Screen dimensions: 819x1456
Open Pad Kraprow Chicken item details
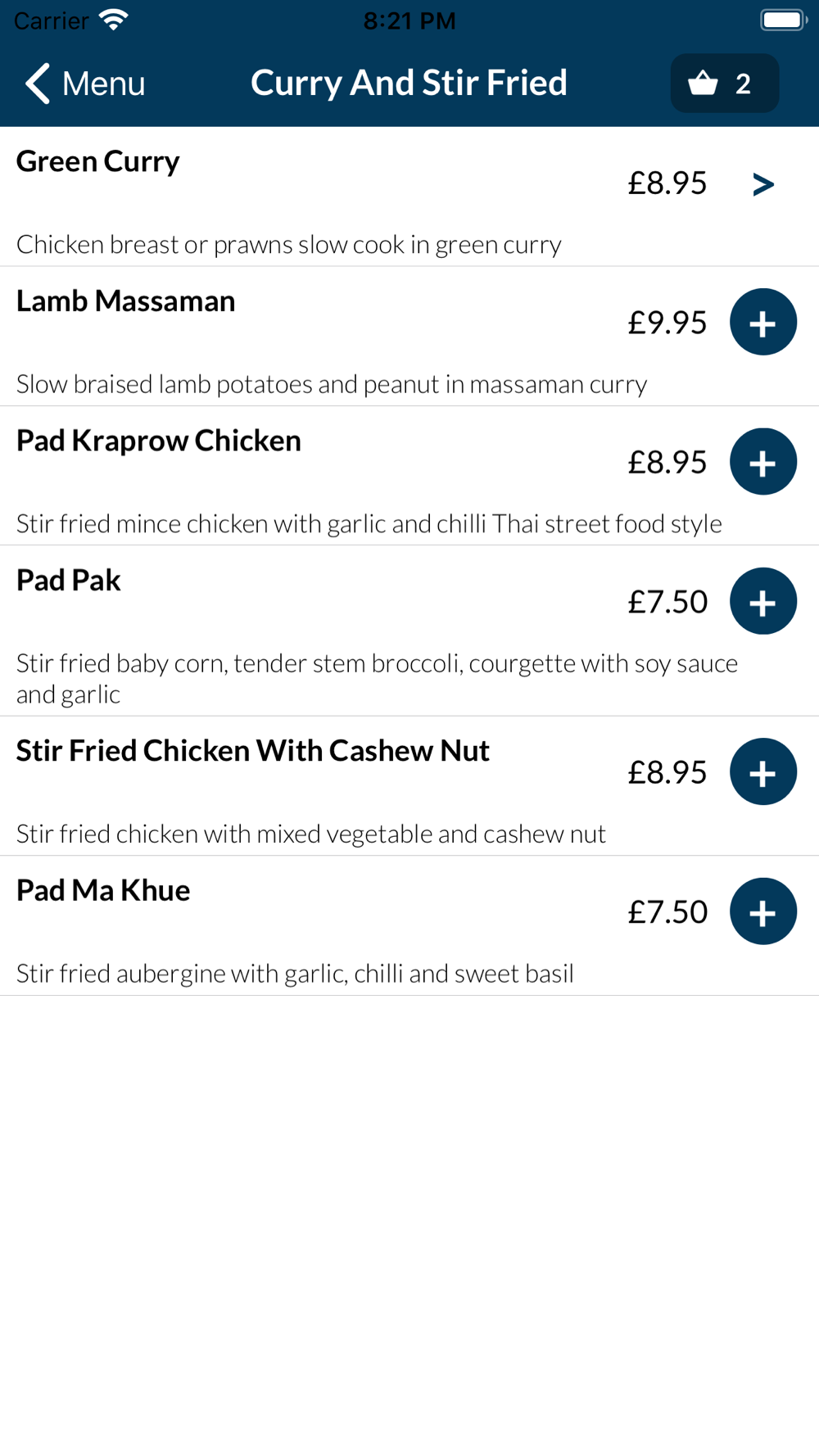[x=159, y=441]
